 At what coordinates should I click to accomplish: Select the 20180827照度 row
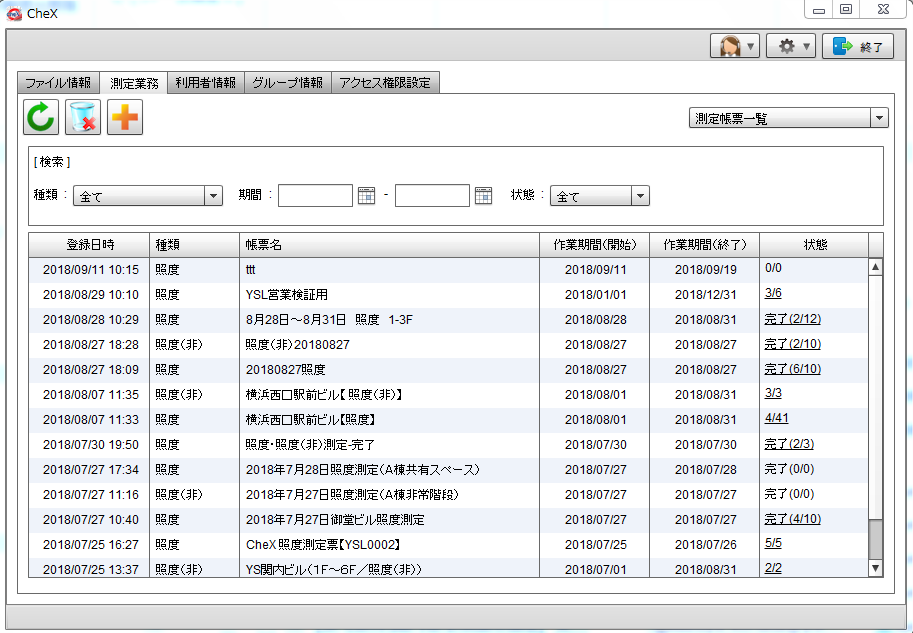coord(448,370)
